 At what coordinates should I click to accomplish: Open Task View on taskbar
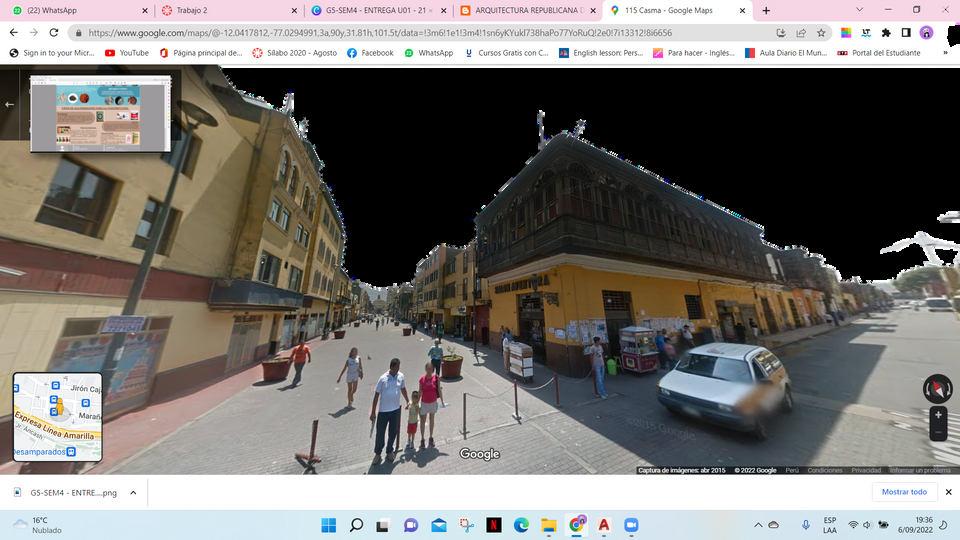click(x=383, y=525)
